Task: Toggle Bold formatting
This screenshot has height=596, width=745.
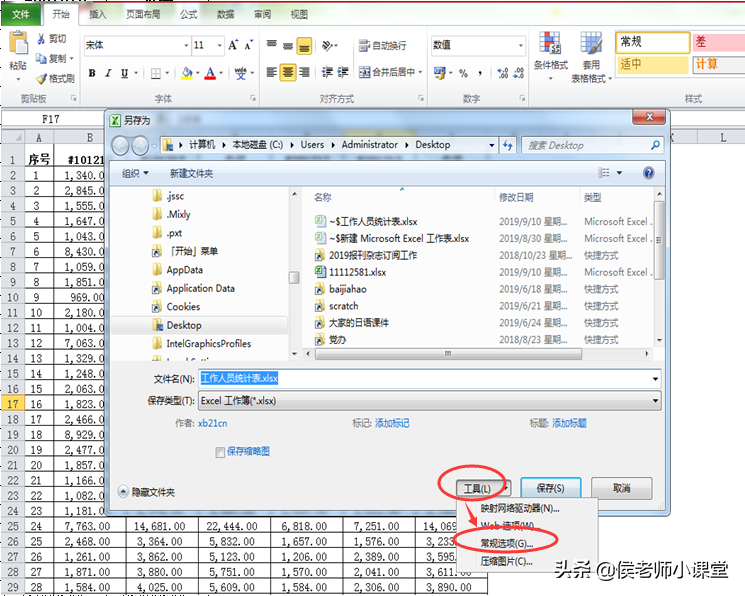Action: (x=92, y=73)
